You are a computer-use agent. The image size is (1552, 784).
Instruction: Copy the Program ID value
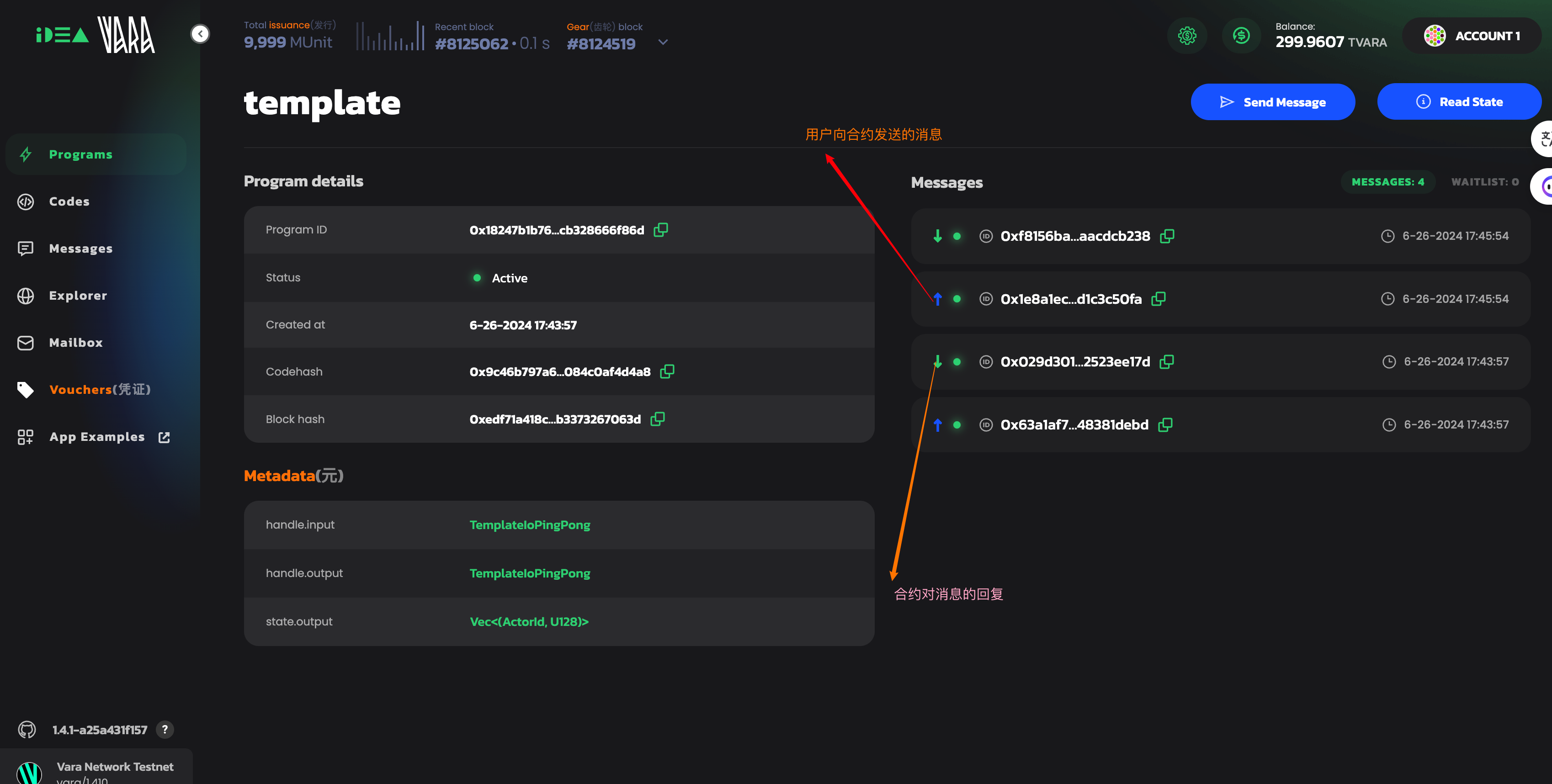pos(660,229)
